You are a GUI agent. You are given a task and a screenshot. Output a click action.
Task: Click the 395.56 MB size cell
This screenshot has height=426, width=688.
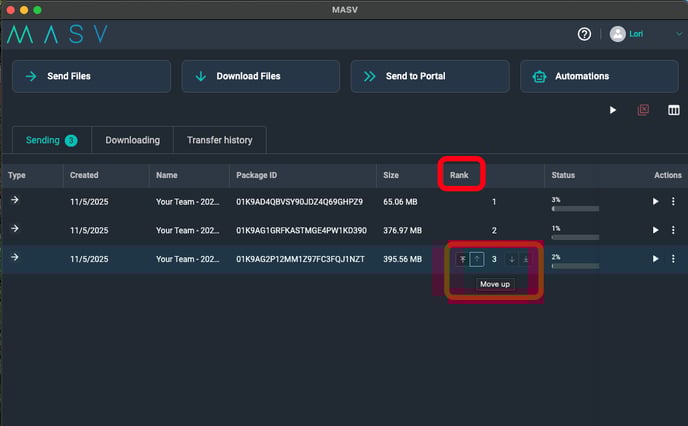[x=402, y=259]
